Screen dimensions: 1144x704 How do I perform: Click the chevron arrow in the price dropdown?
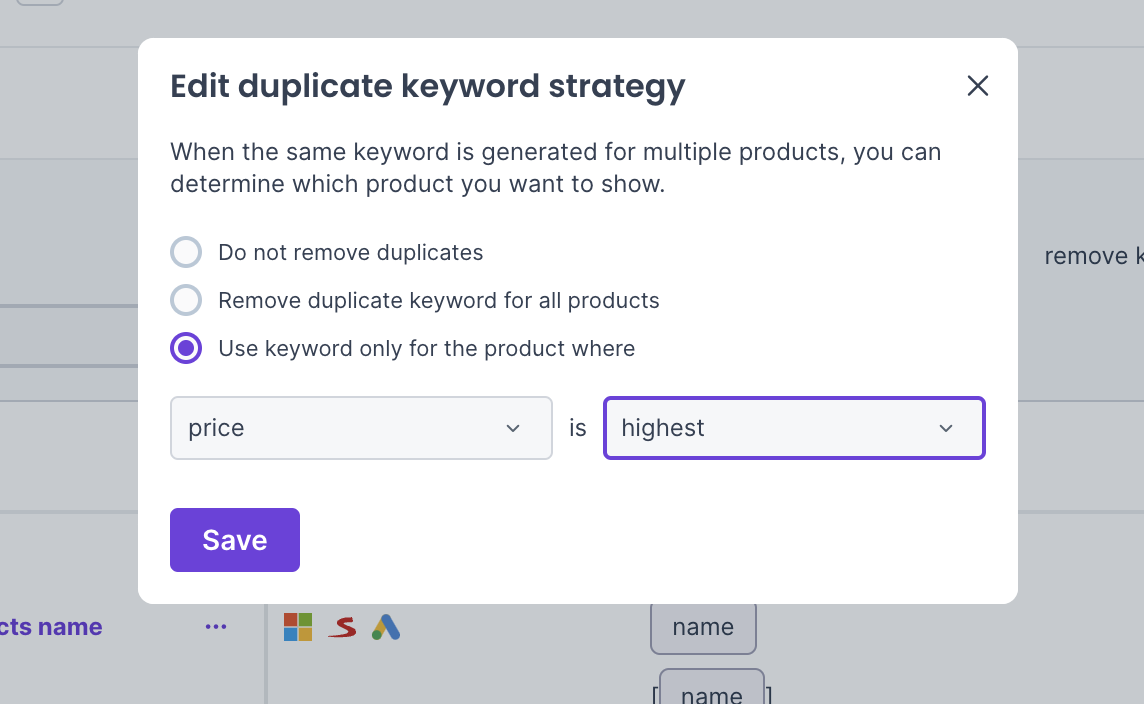513,428
